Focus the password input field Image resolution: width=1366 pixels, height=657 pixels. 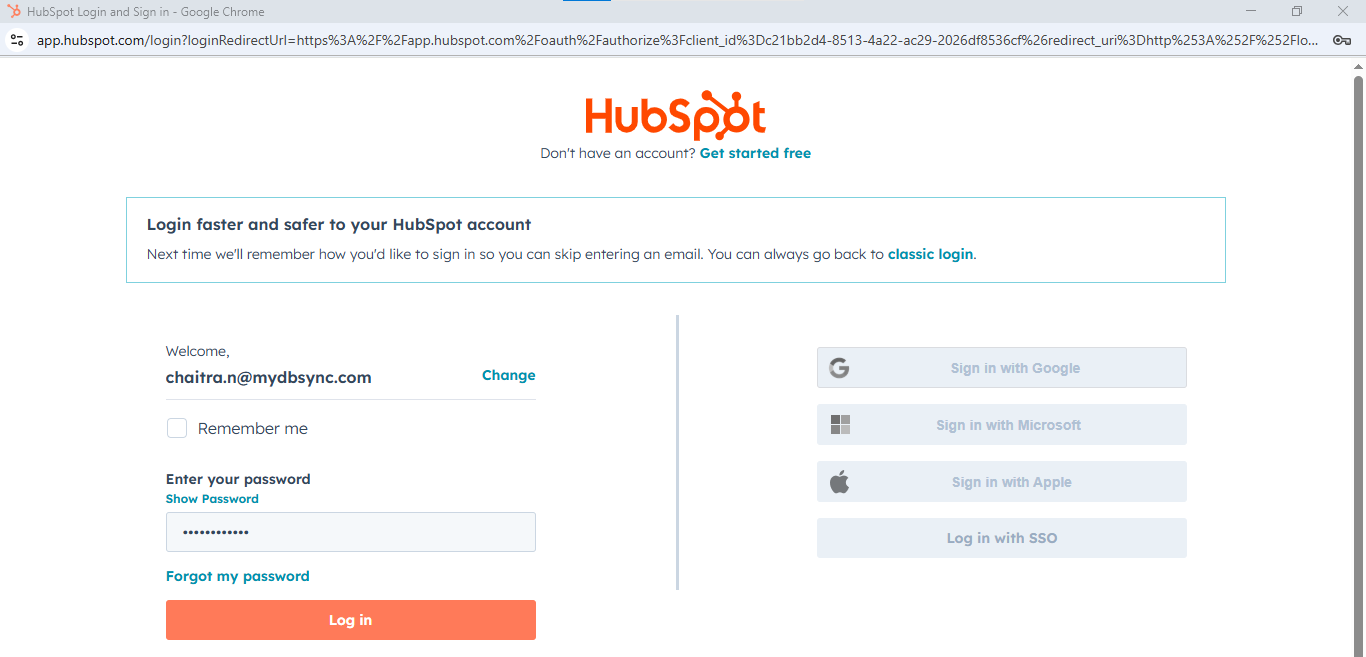coord(351,532)
